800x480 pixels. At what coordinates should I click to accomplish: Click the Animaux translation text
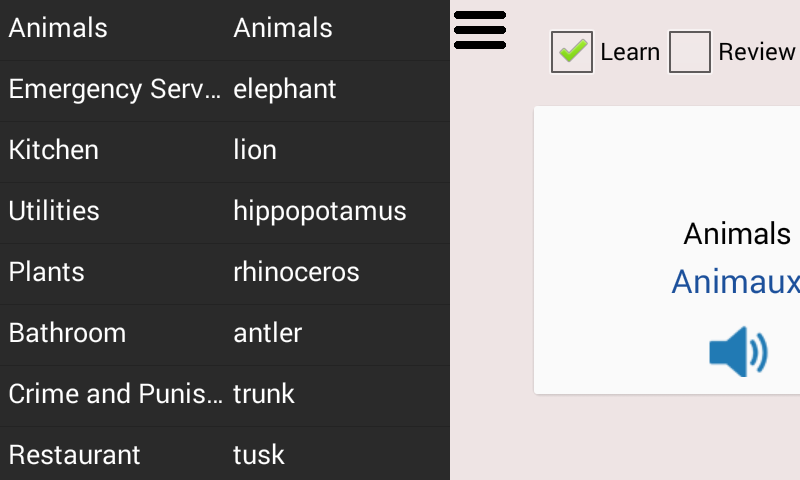(736, 282)
